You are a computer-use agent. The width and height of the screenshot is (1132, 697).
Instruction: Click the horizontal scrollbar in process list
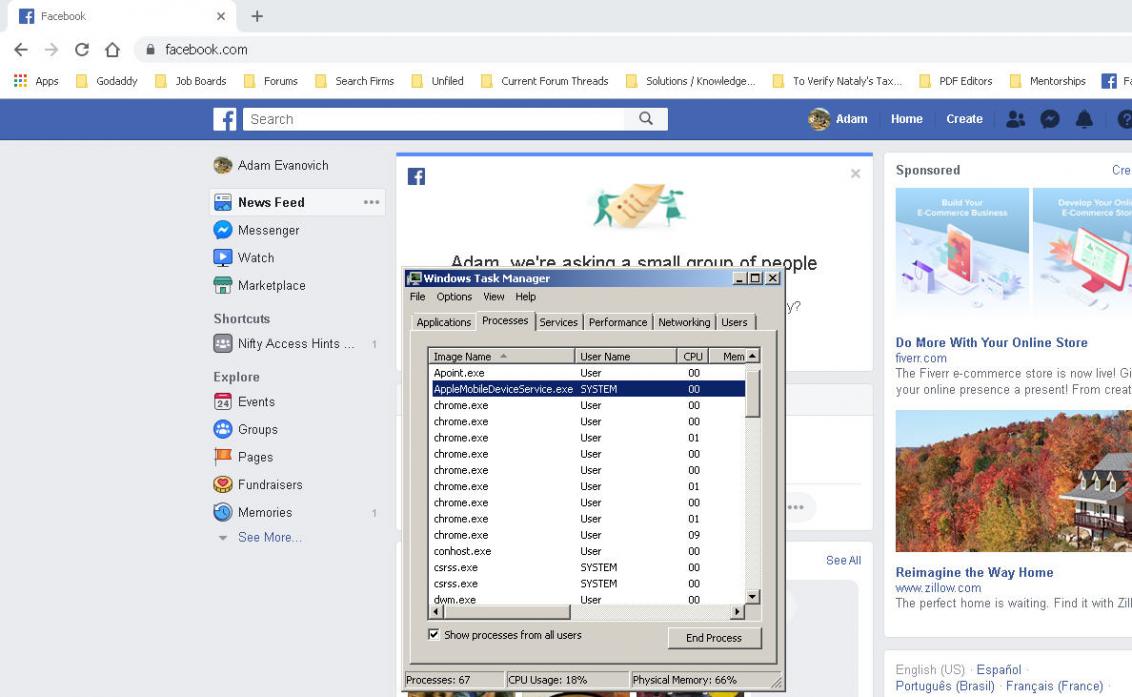point(650,612)
